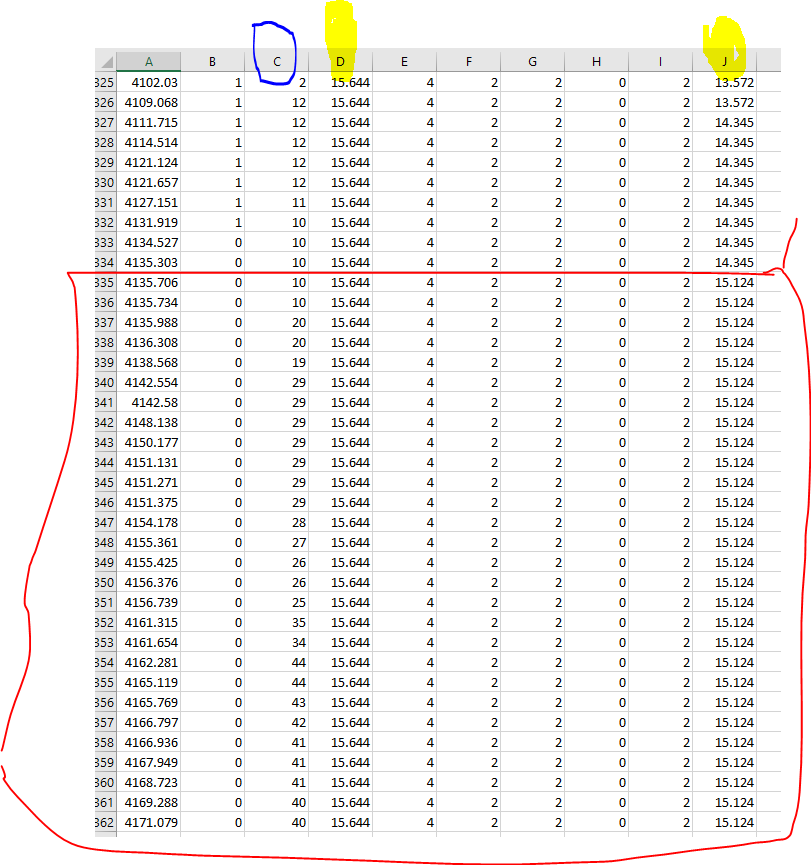This screenshot has width=811, height=865.
Task: Click cell containing 4121.124
Action: click(148, 163)
